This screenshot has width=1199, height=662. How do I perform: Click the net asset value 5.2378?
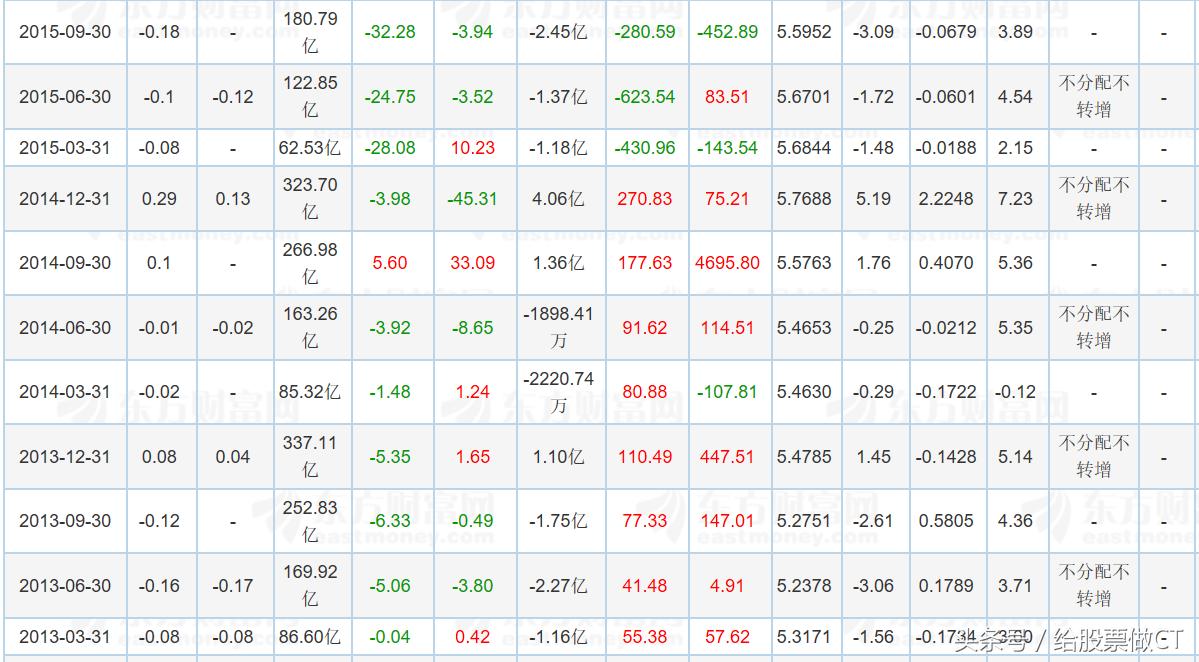pos(804,586)
